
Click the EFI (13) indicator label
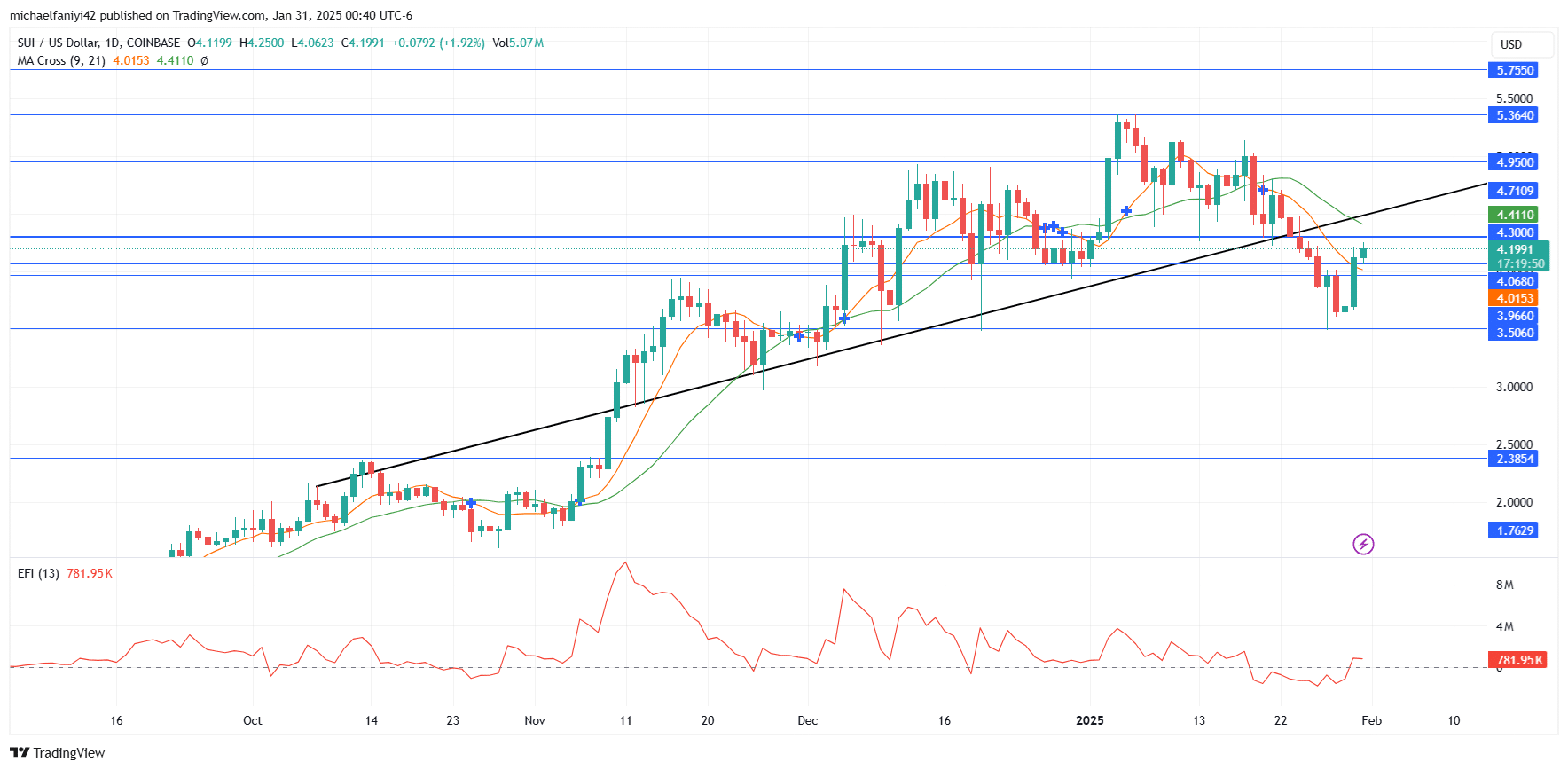point(38,573)
